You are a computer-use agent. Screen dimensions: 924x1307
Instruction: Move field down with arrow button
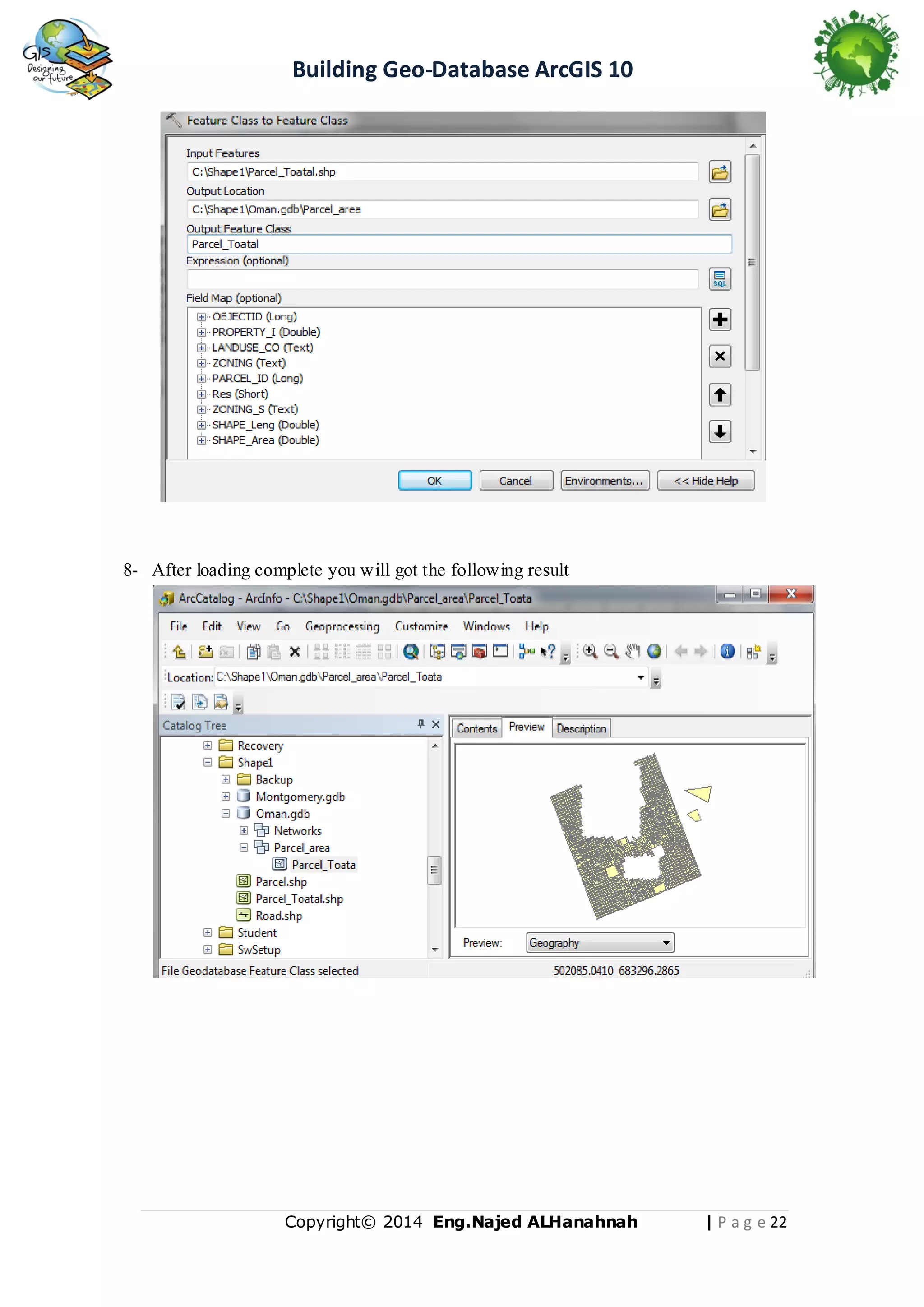tap(720, 431)
